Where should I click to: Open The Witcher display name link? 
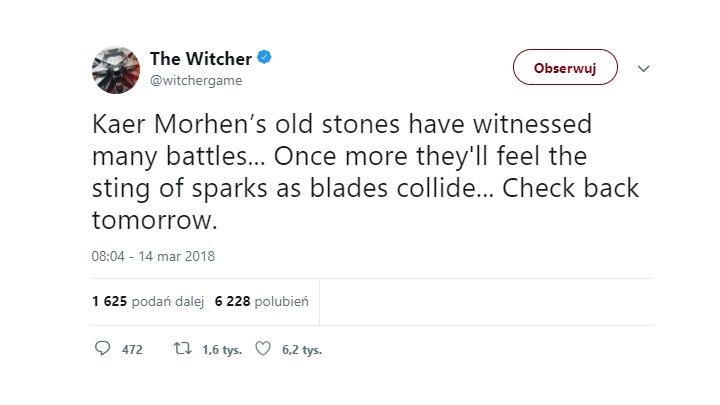(x=199, y=58)
